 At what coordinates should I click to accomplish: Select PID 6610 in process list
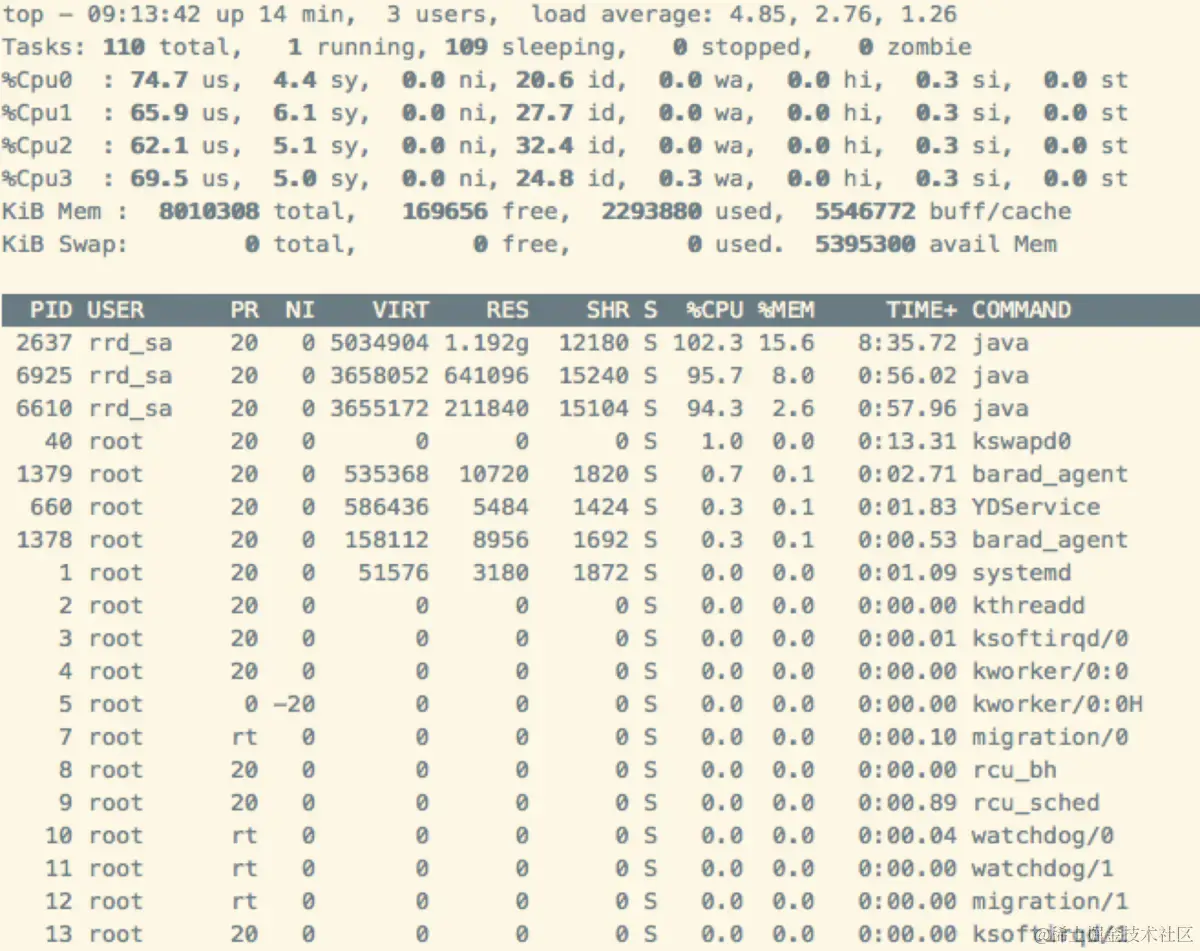coord(44,409)
